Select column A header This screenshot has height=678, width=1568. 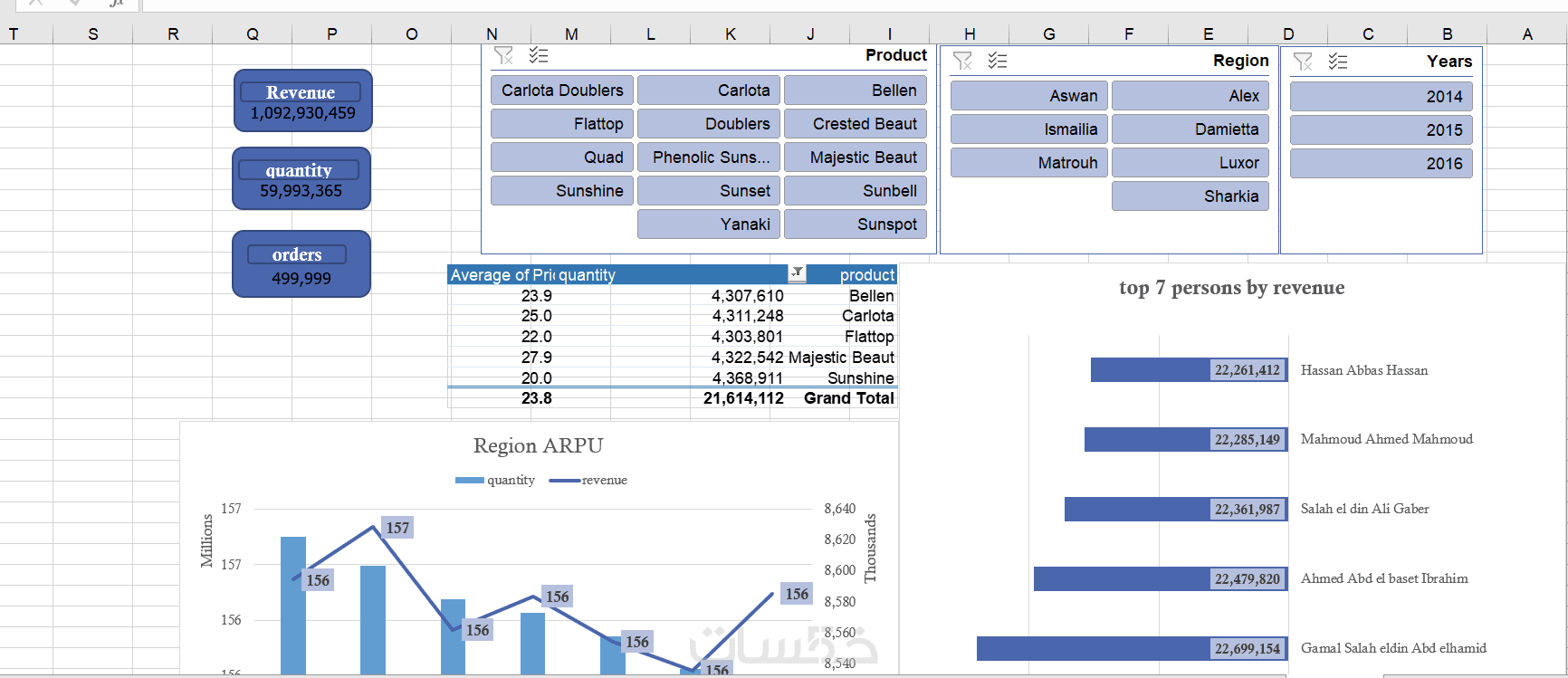(1527, 34)
